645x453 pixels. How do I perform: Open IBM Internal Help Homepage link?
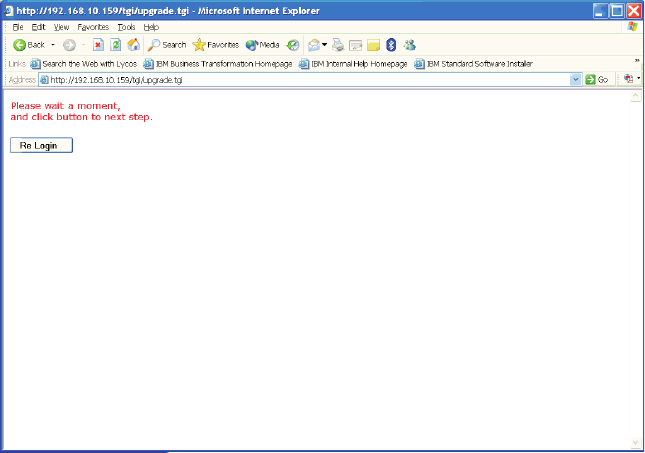tap(353, 64)
